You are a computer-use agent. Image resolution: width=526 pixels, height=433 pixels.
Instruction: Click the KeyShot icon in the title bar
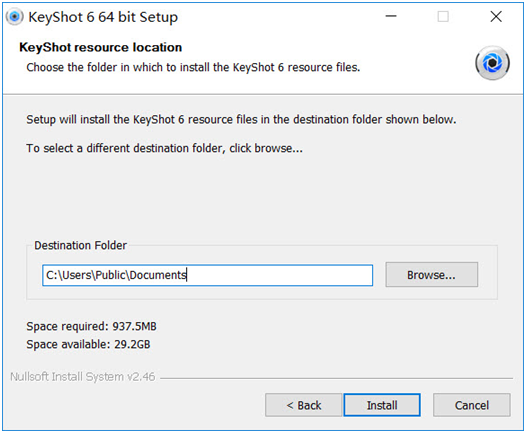point(14,16)
